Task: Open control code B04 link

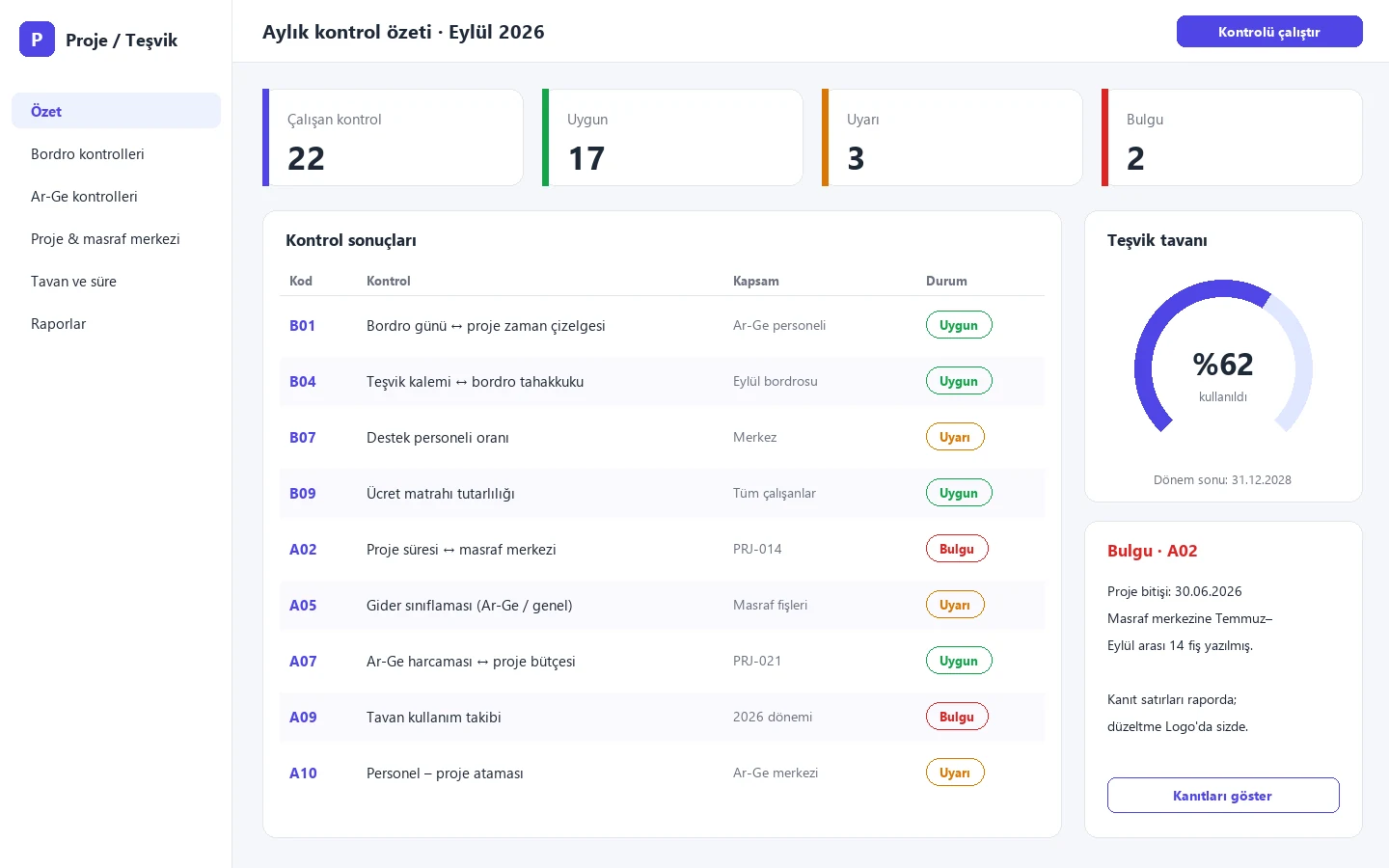Action: pyautogui.click(x=303, y=382)
